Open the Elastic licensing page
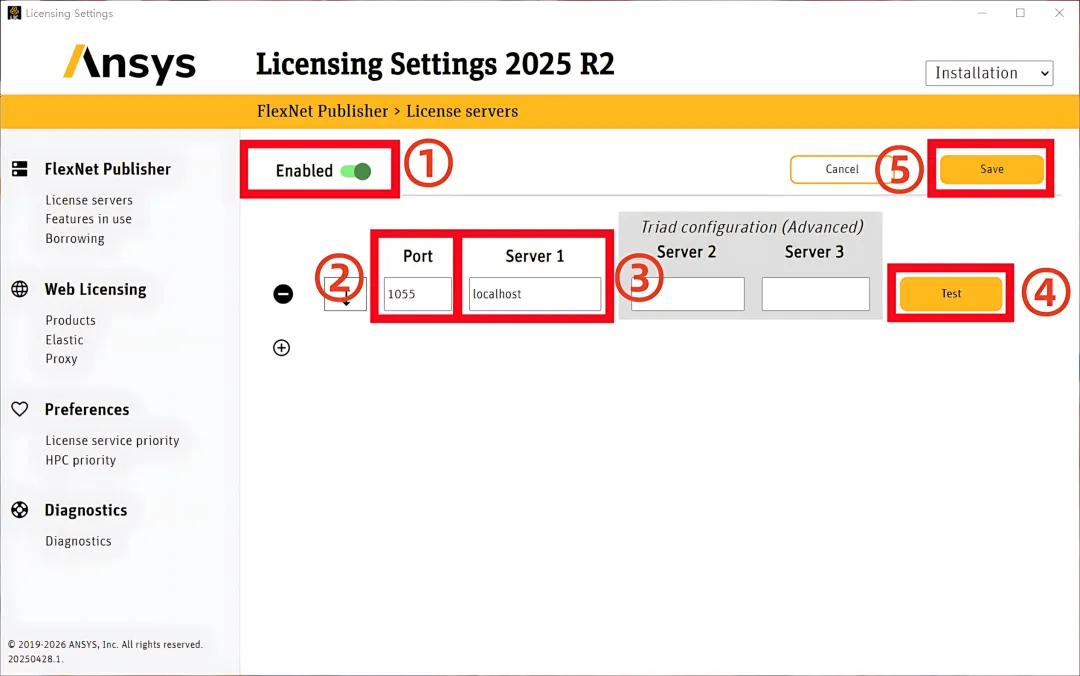This screenshot has height=676, width=1080. click(x=64, y=340)
